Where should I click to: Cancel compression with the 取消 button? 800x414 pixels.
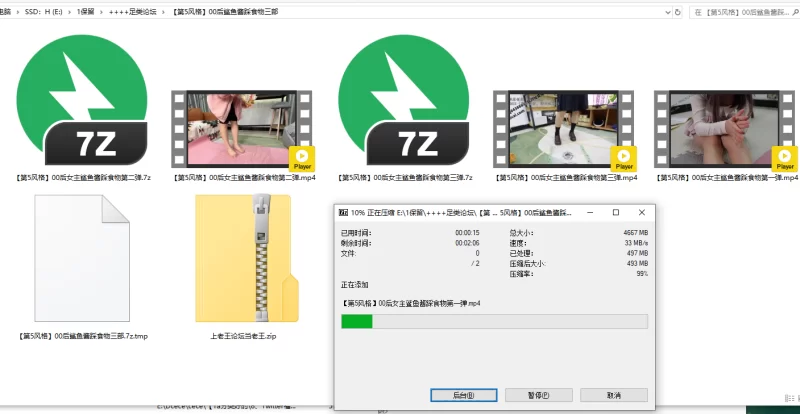coord(614,395)
